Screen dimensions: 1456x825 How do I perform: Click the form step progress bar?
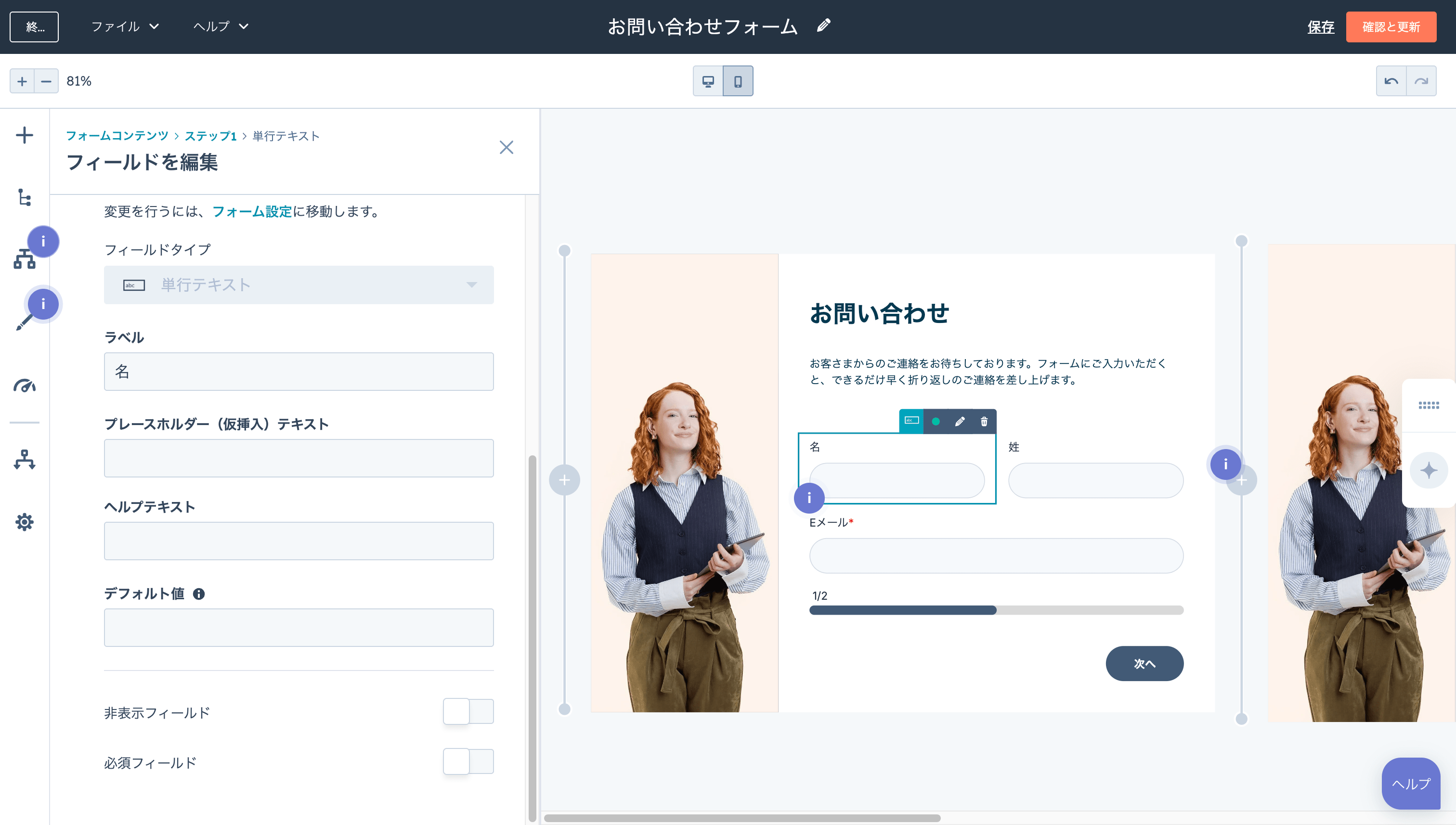pos(996,610)
